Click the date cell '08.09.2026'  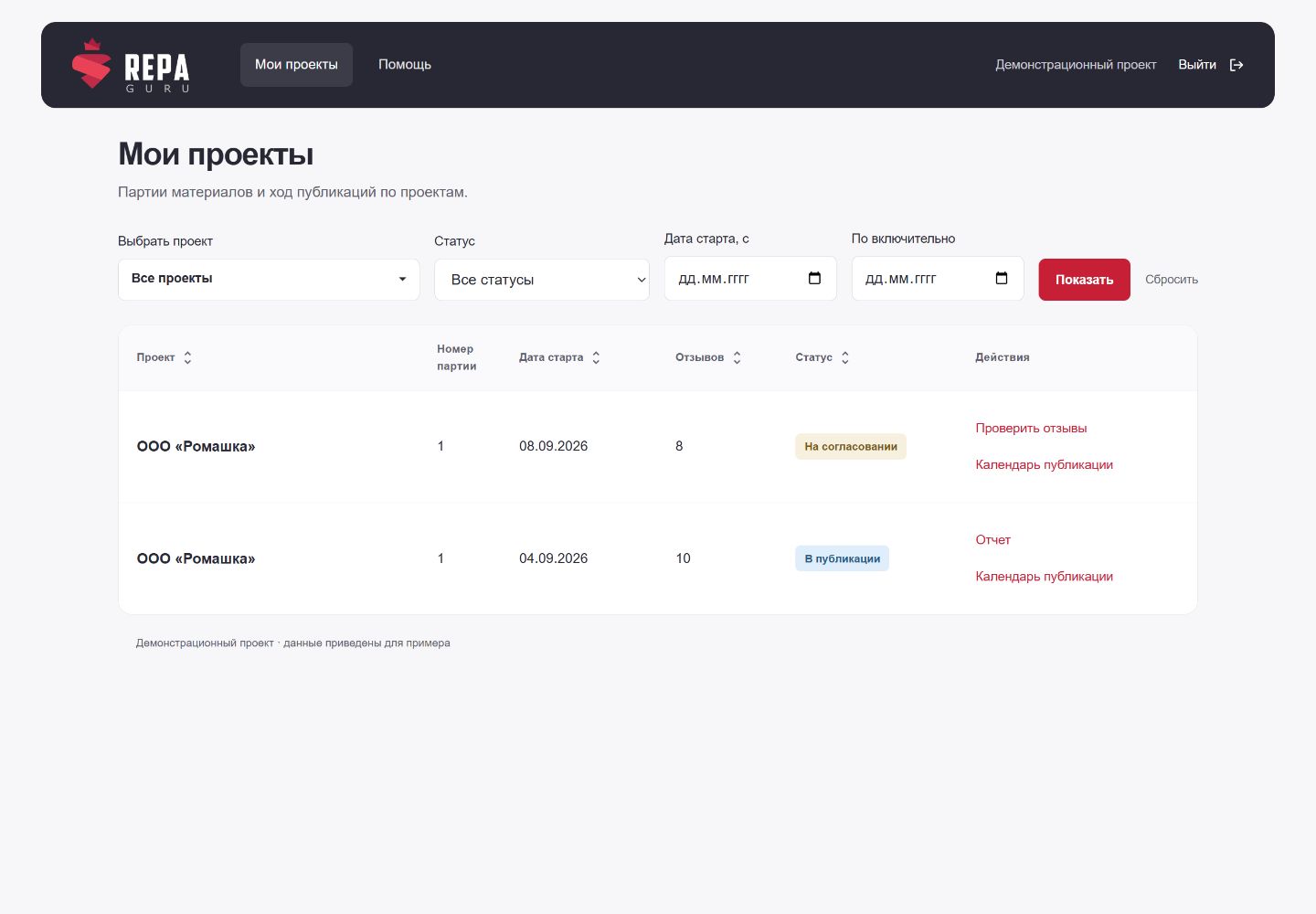[553, 446]
